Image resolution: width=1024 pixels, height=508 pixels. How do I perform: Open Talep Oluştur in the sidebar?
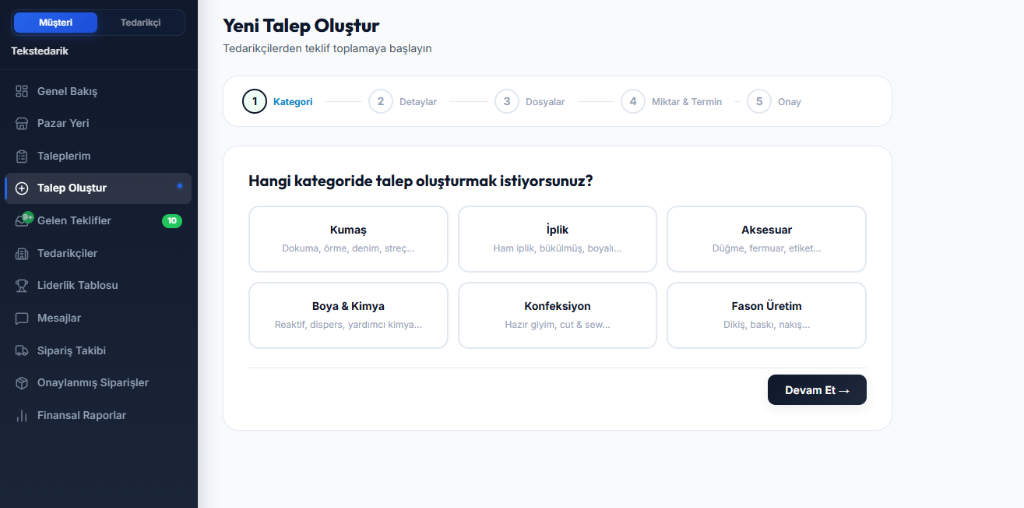pyautogui.click(x=98, y=188)
